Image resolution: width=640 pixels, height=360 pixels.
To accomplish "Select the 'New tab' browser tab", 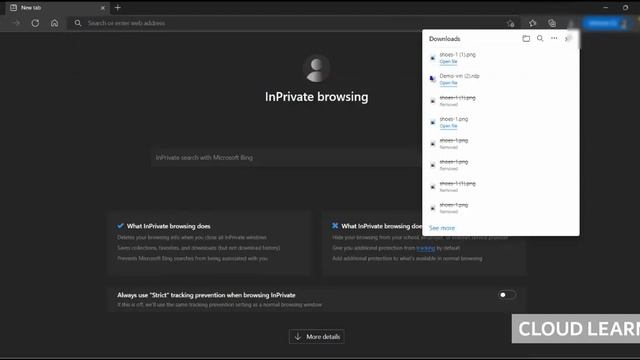I will (57, 8).
